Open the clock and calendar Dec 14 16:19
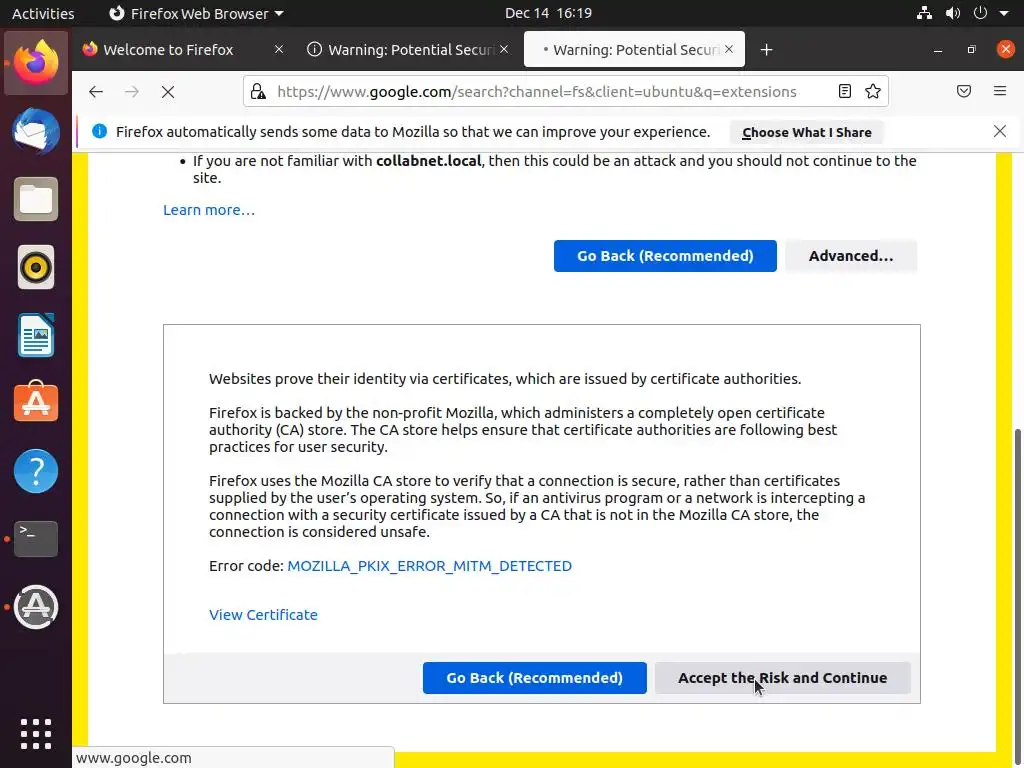This screenshot has width=1024, height=768. pos(548,13)
